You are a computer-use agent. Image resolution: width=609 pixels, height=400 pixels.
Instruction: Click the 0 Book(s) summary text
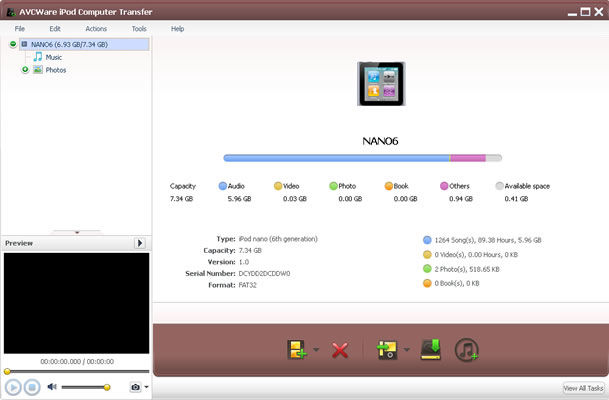(457, 283)
